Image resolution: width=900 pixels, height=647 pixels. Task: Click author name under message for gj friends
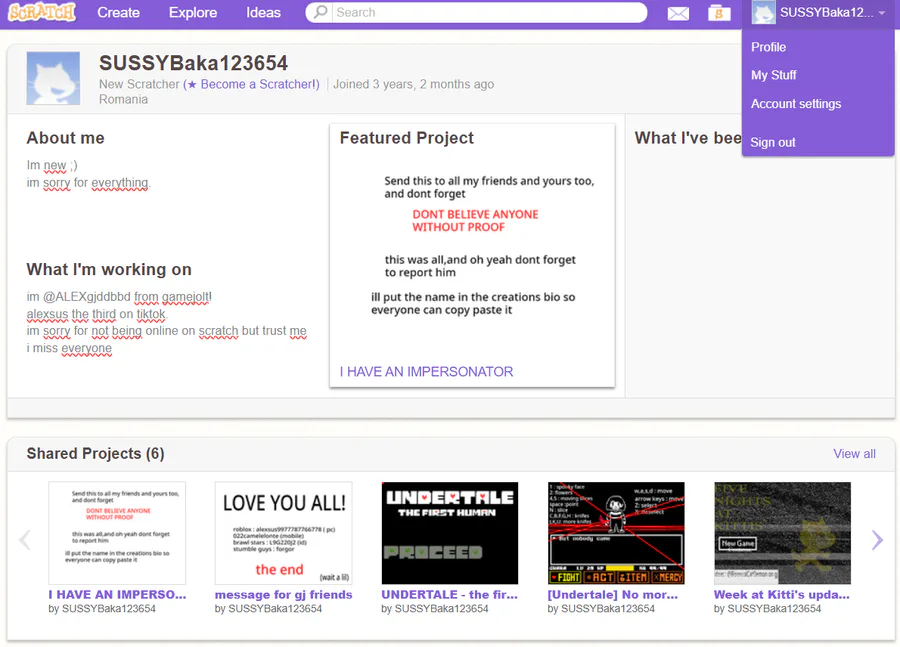(275, 609)
